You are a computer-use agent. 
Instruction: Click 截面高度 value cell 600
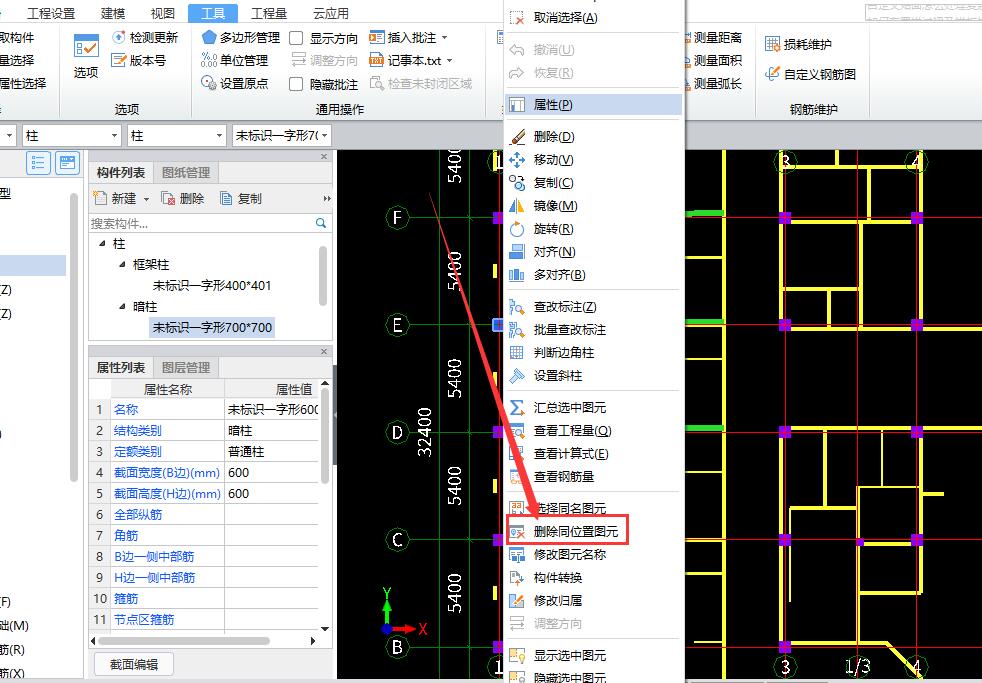pyautogui.click(x=272, y=493)
